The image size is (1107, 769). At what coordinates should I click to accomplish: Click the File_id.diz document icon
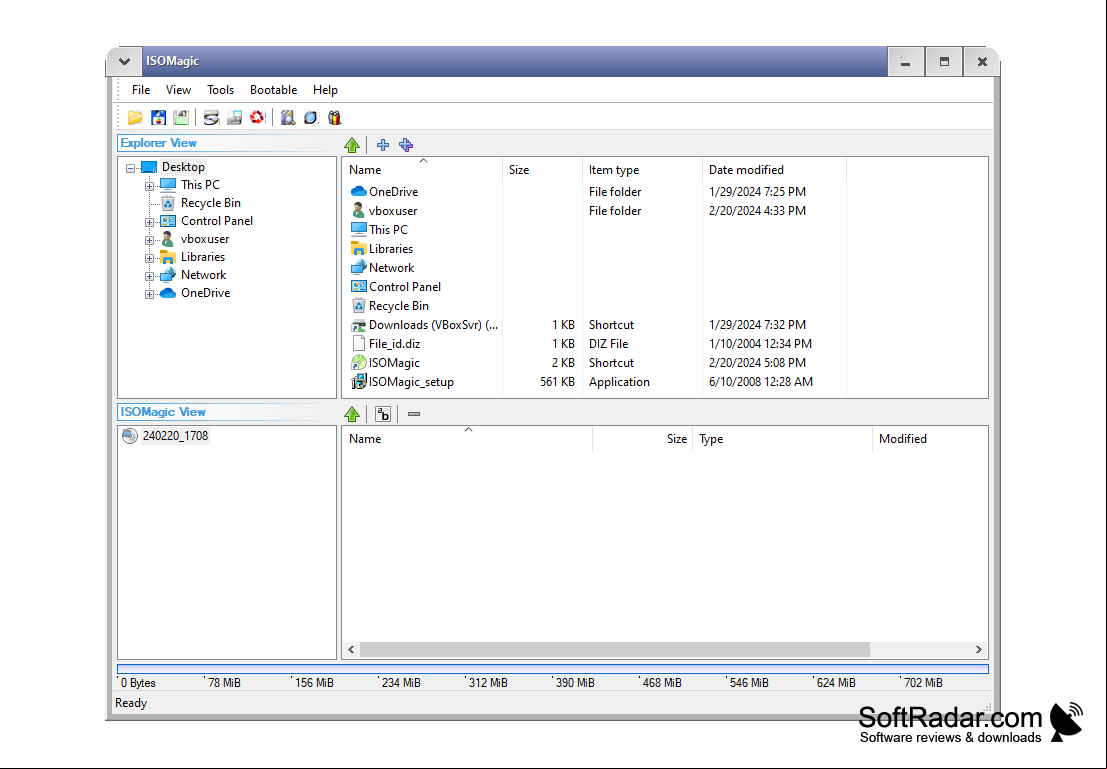point(359,344)
